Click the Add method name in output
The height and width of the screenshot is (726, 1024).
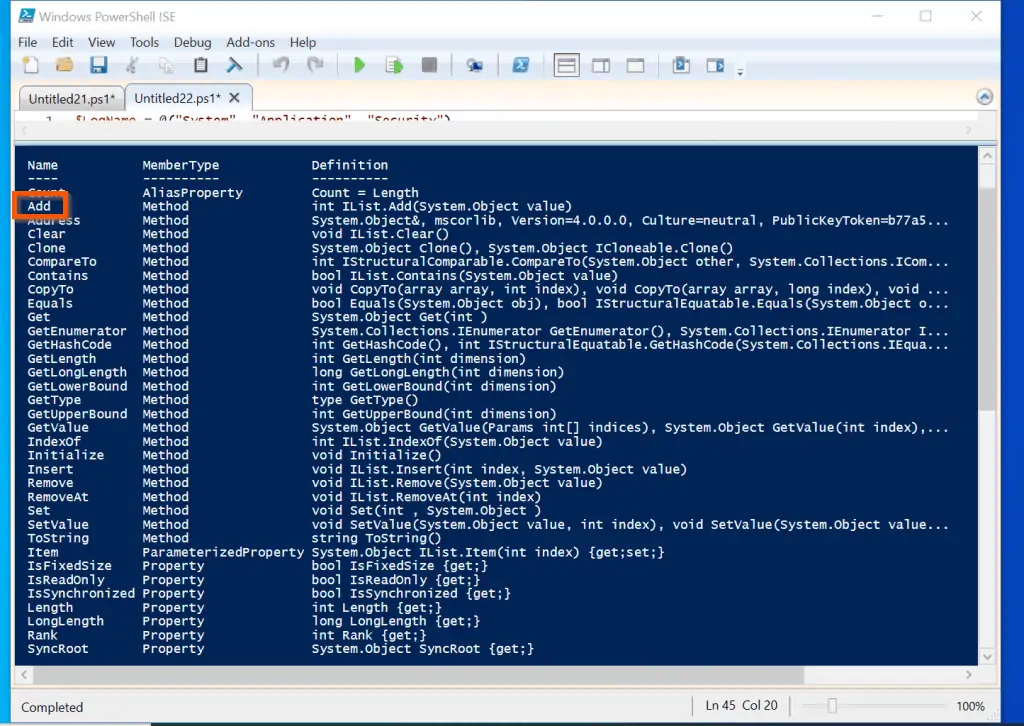click(x=39, y=206)
